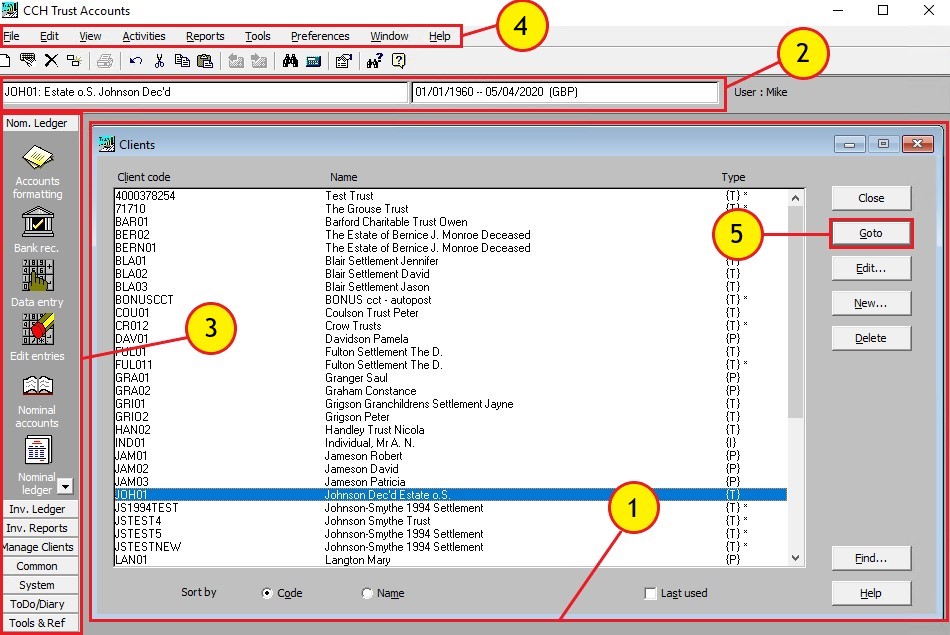Open the Activities menu
The height and width of the screenshot is (635, 950).
[x=144, y=36]
